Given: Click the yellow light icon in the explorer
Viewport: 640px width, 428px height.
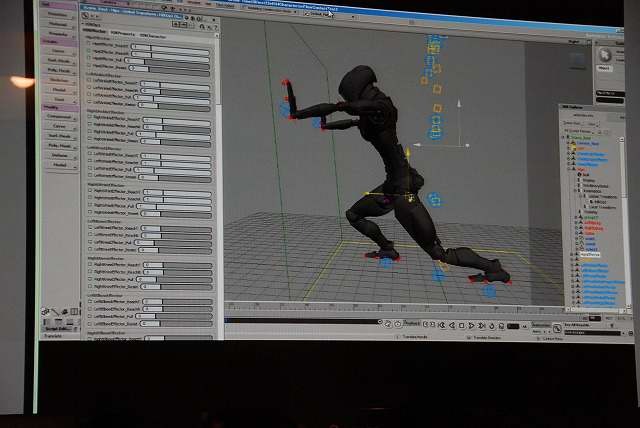Looking at the screenshot, I should tap(573, 149).
